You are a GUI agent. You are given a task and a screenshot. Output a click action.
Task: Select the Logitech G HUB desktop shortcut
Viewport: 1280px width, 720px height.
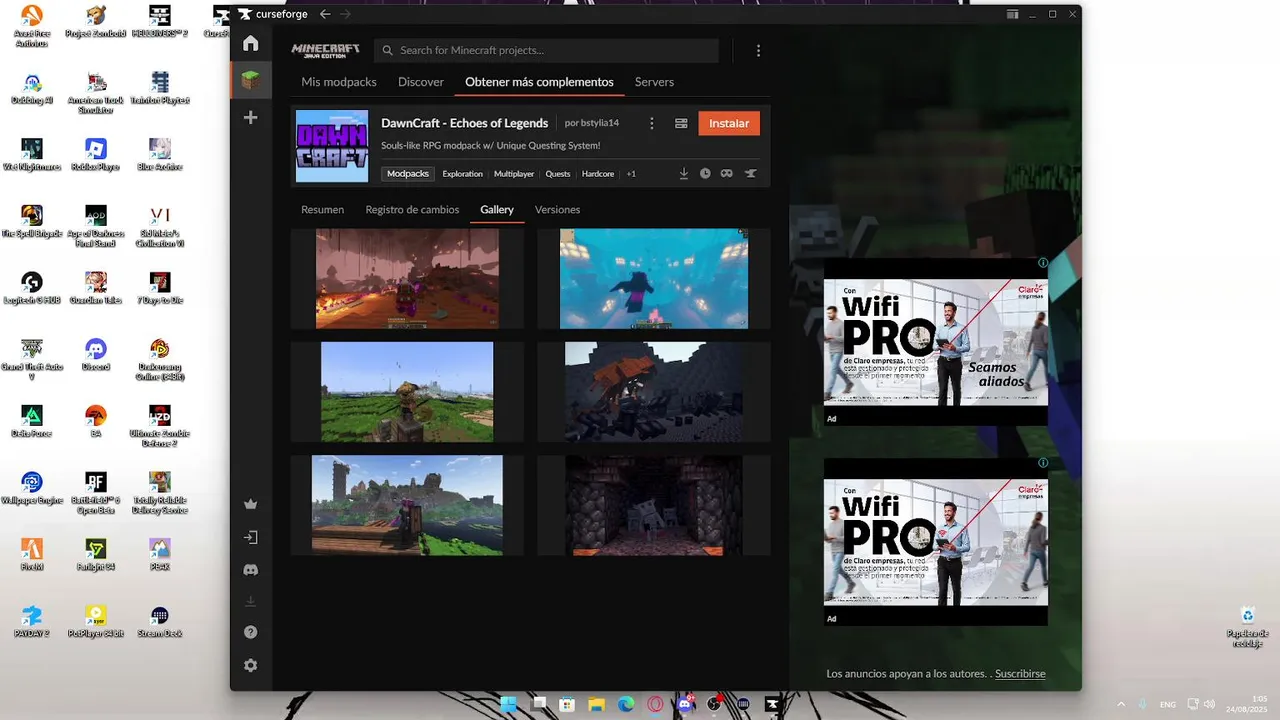tap(31, 287)
